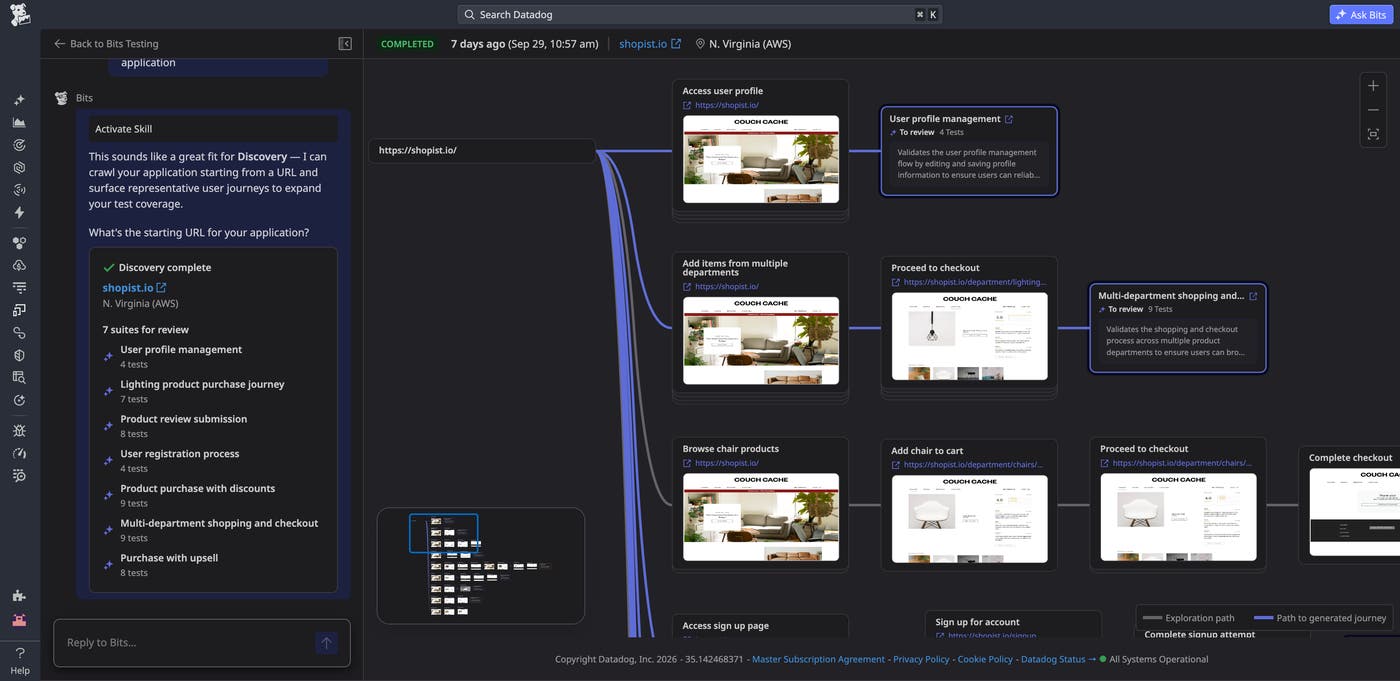Zoom in on the journey canvas

[1373, 86]
